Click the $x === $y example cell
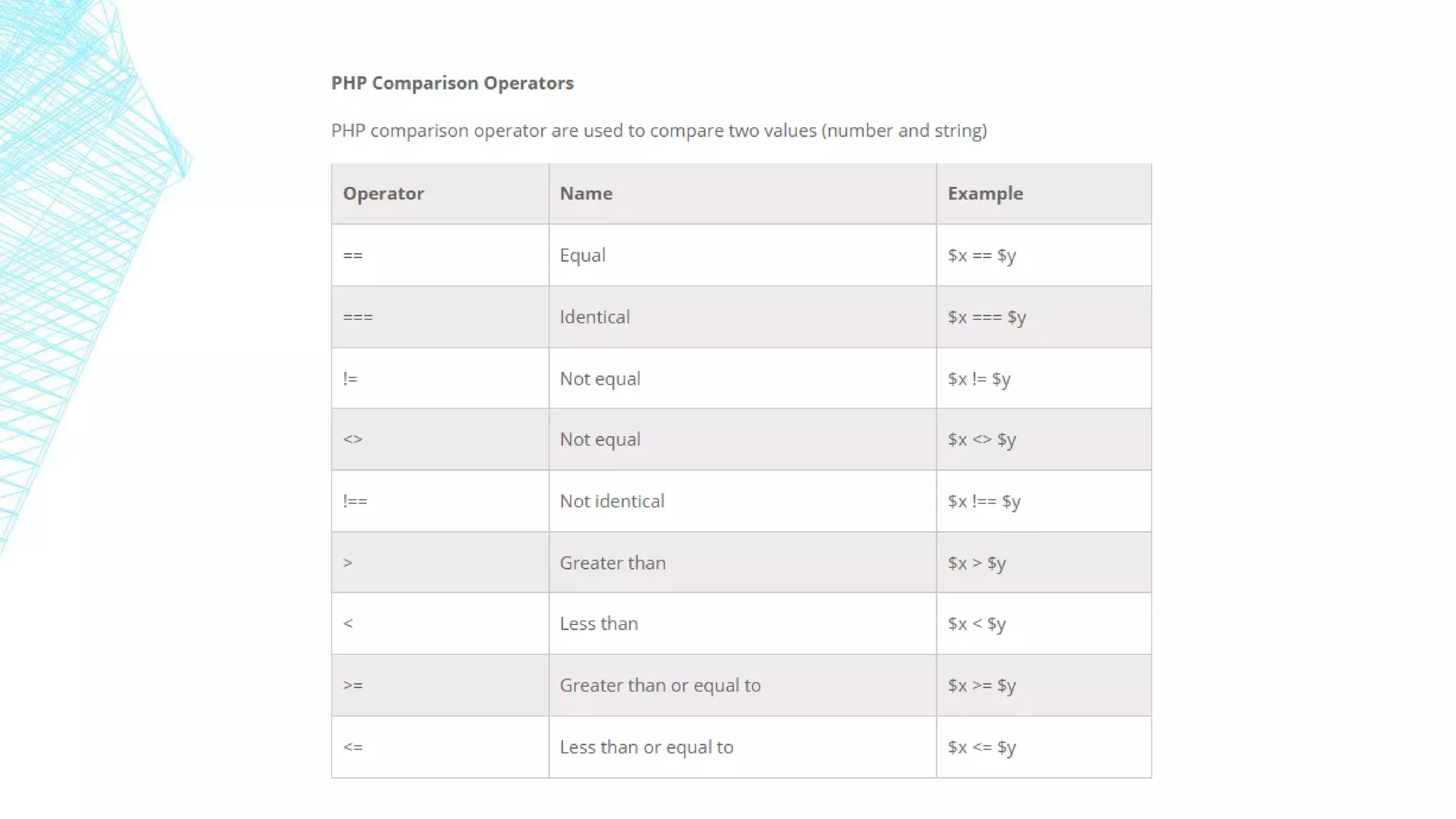This screenshot has width=1456, height=819. click(1044, 317)
